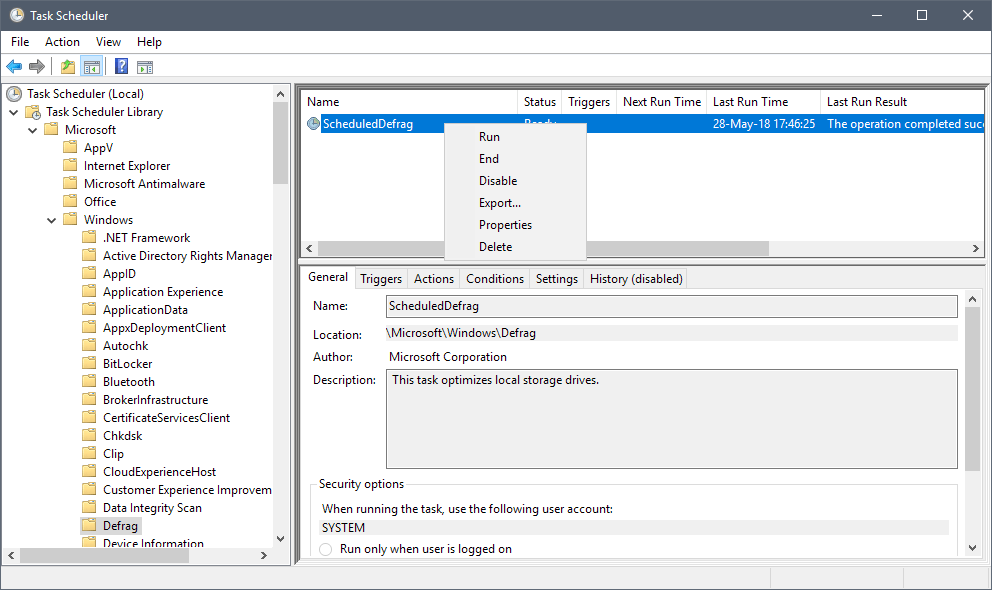Viewport: 992px width, 590px height.
Task: Choose Disable from the context menu
Action: 516,181
